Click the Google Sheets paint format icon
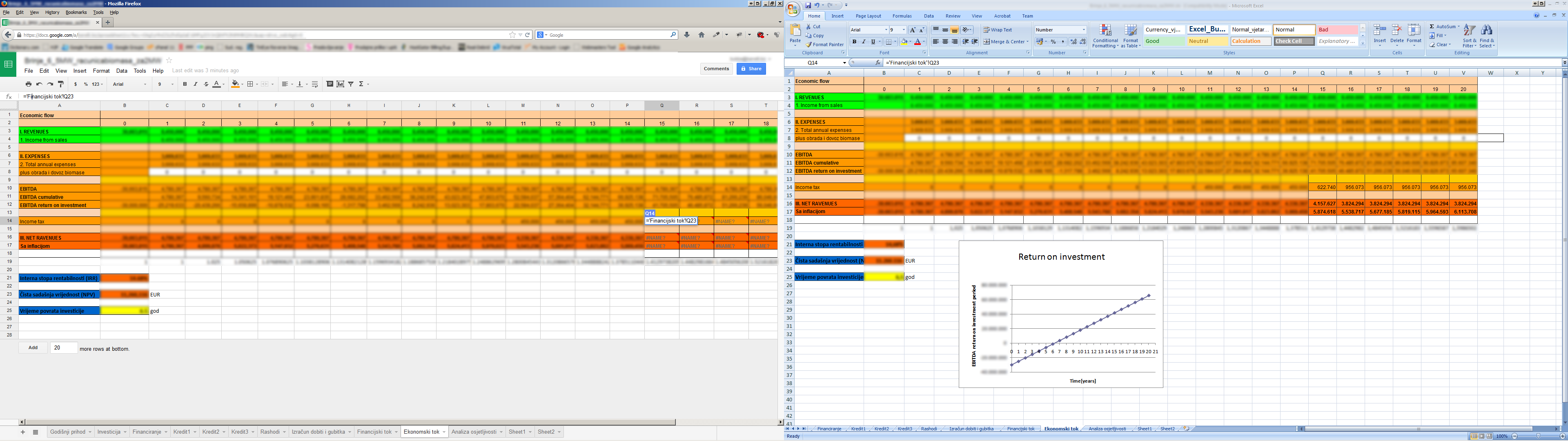1568x441 pixels. point(61,84)
